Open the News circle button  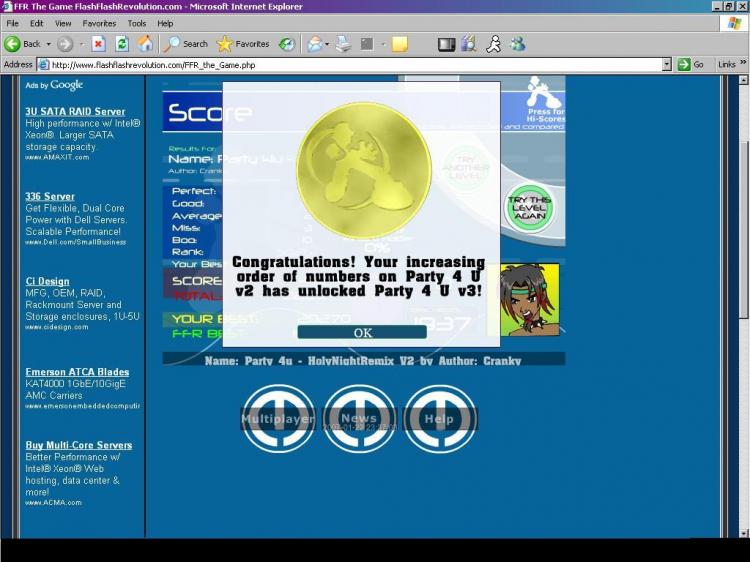[x=359, y=419]
